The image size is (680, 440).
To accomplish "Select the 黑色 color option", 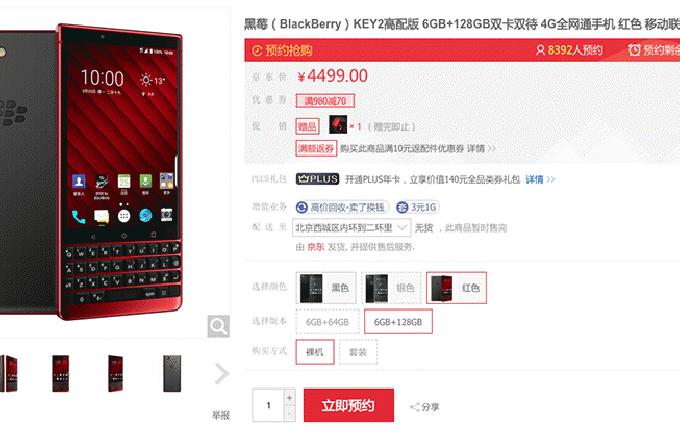I will pyautogui.click(x=326, y=288).
